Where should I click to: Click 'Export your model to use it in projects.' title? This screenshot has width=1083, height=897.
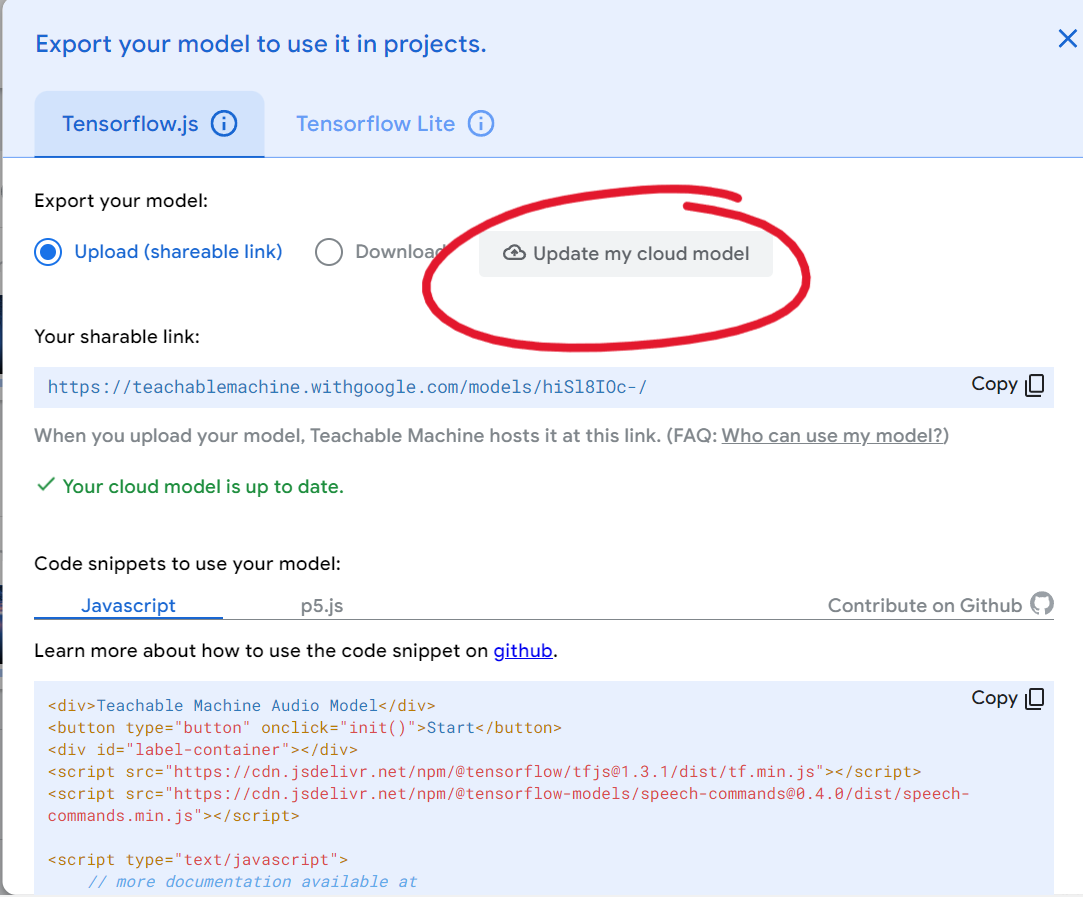point(261,44)
